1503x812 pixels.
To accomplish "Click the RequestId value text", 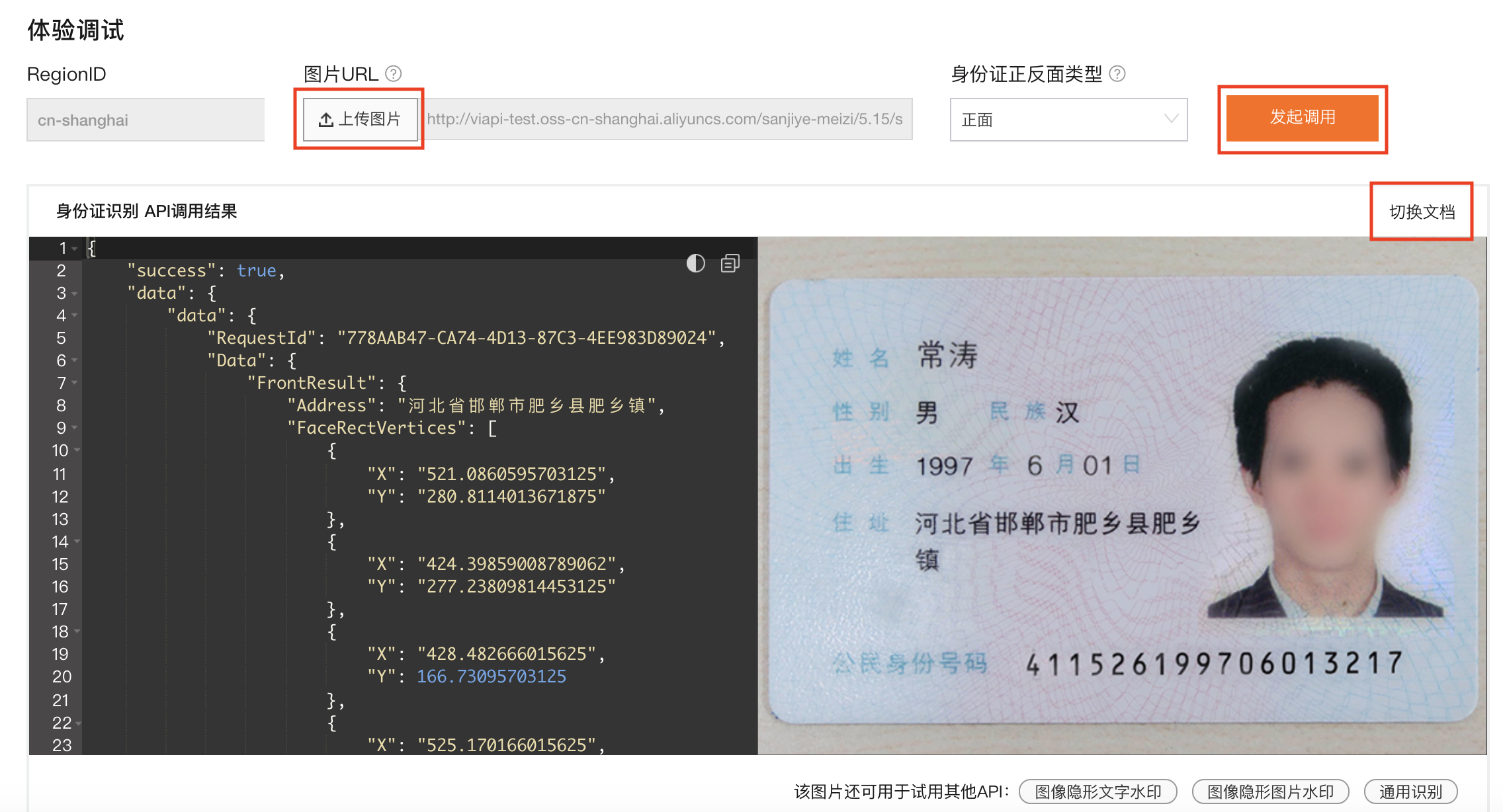I will click(x=527, y=338).
